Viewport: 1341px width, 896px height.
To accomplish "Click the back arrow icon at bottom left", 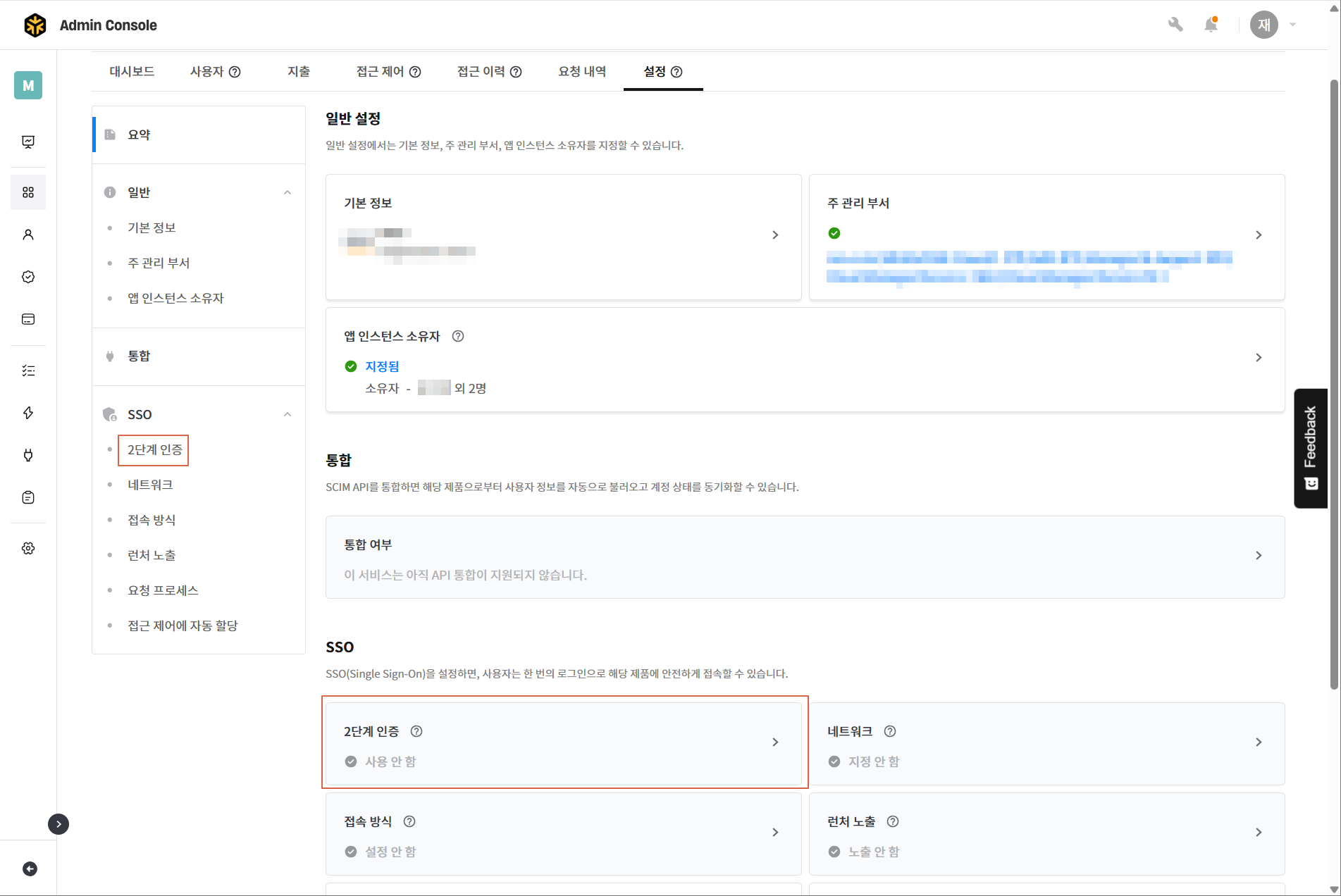I will pyautogui.click(x=30, y=869).
